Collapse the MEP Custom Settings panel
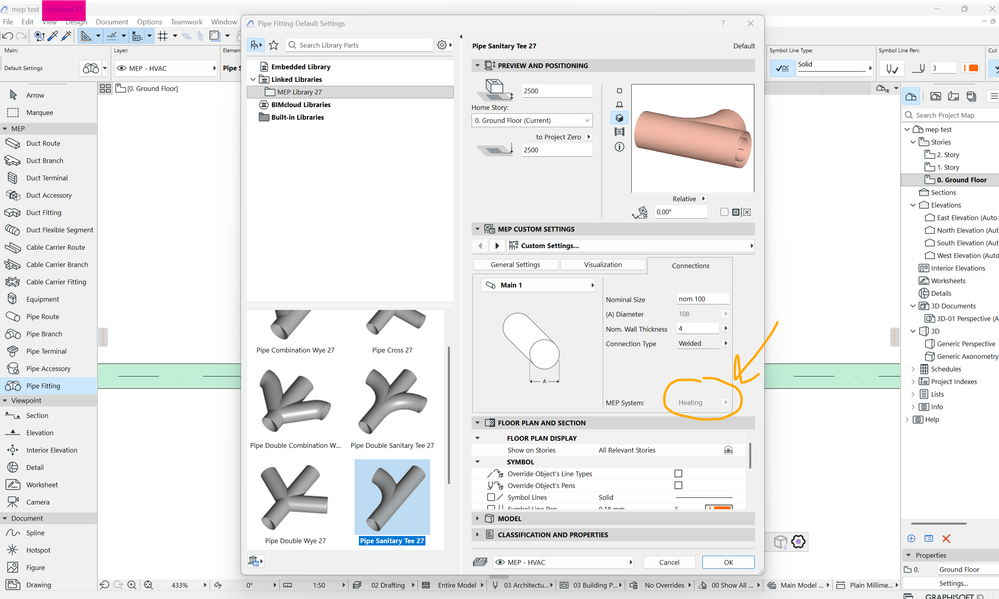Viewport: 999px width, 599px height. click(477, 229)
